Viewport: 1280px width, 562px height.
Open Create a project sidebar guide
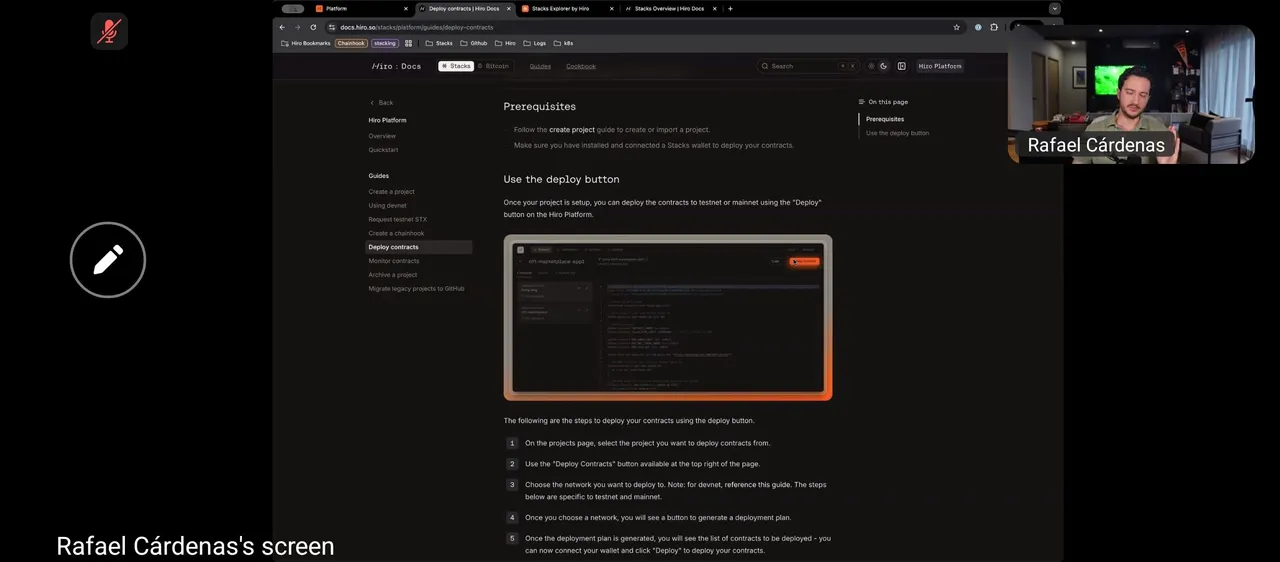tap(391, 192)
